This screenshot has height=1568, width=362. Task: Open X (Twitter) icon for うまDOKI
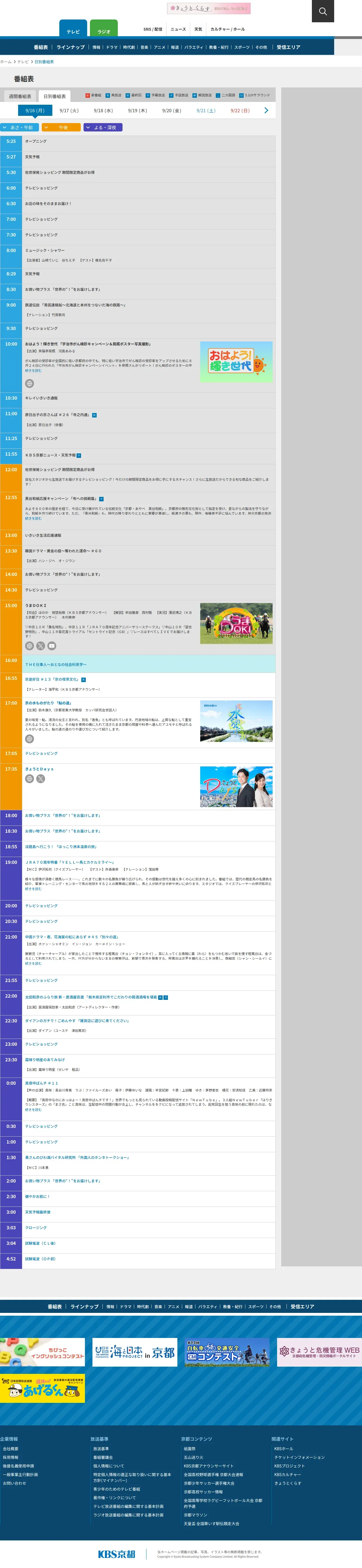pyautogui.click(x=41, y=646)
